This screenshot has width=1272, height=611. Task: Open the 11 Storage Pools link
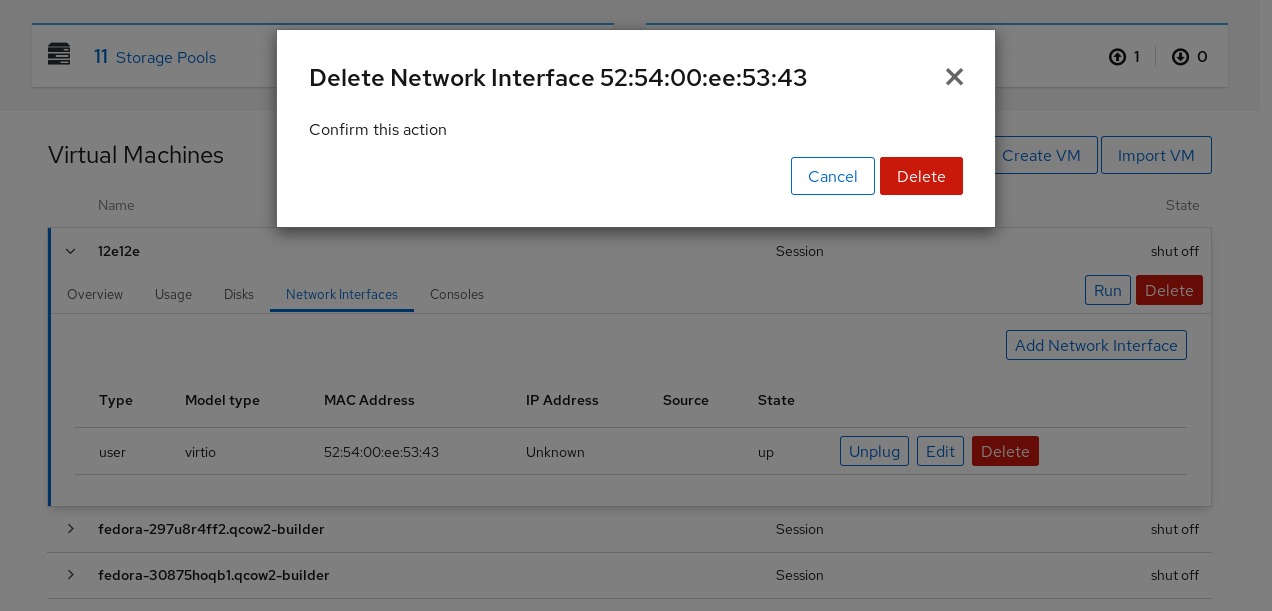click(155, 57)
